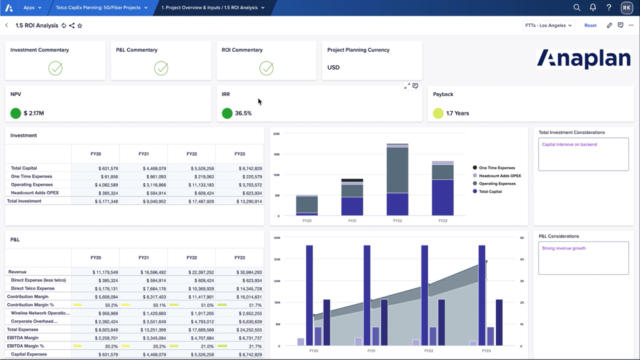Screen dimensions: 640x360
Task: Select the Capital Expenses row in P&L
Action: (x=135, y=354)
